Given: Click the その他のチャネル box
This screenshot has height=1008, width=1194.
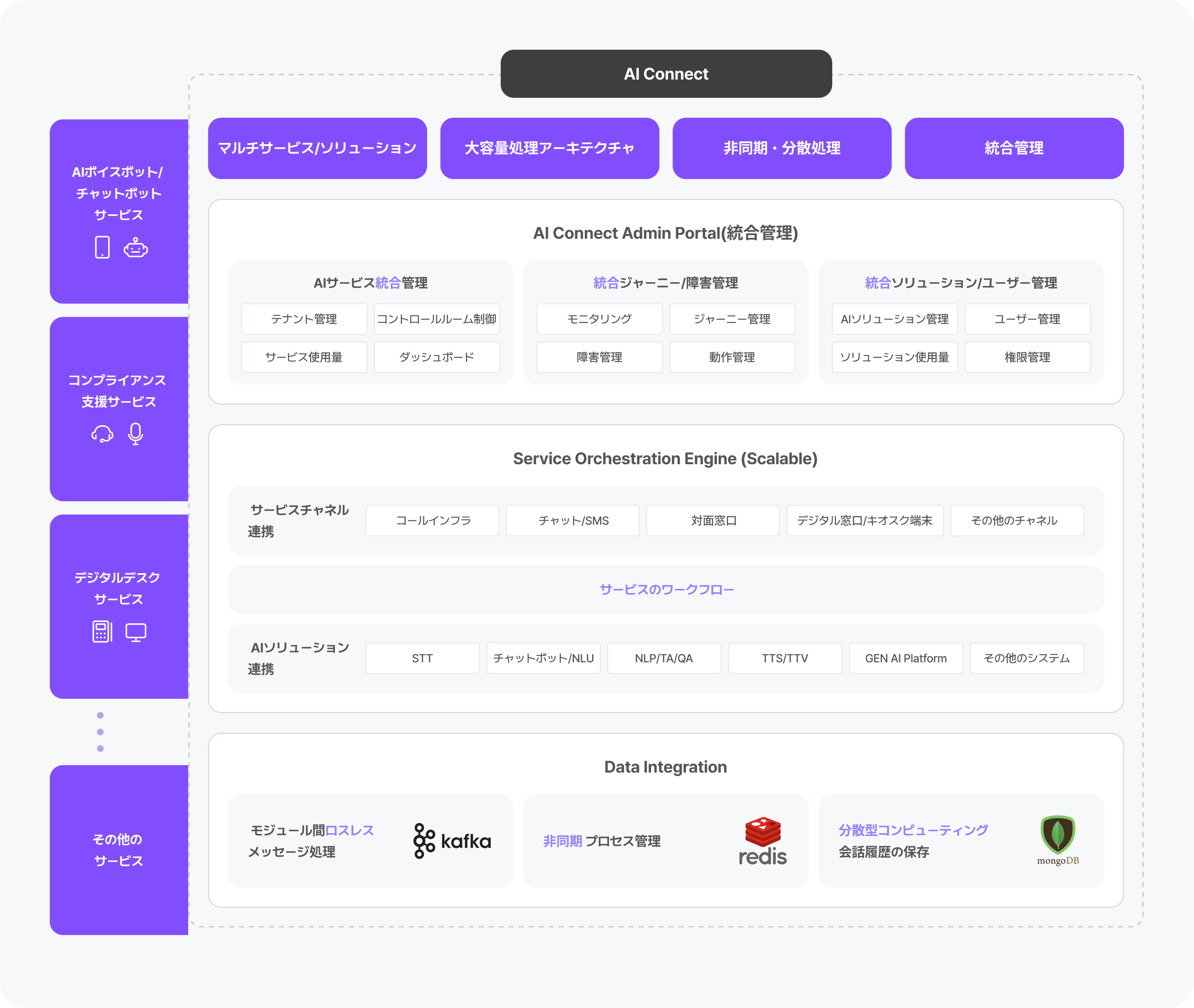Looking at the screenshot, I should pyautogui.click(x=1017, y=521).
